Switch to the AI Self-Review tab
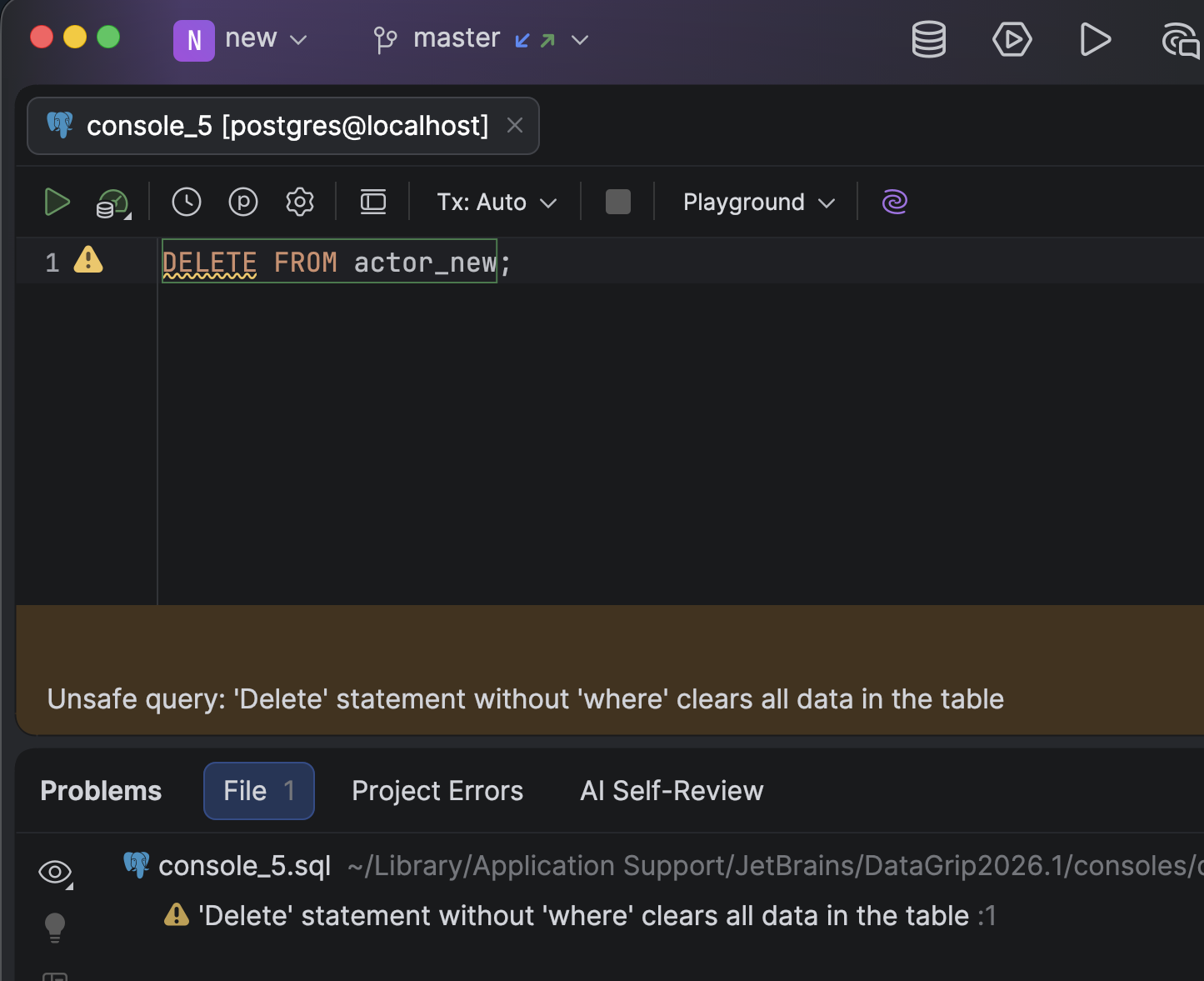This screenshot has height=981, width=1204. click(x=672, y=791)
